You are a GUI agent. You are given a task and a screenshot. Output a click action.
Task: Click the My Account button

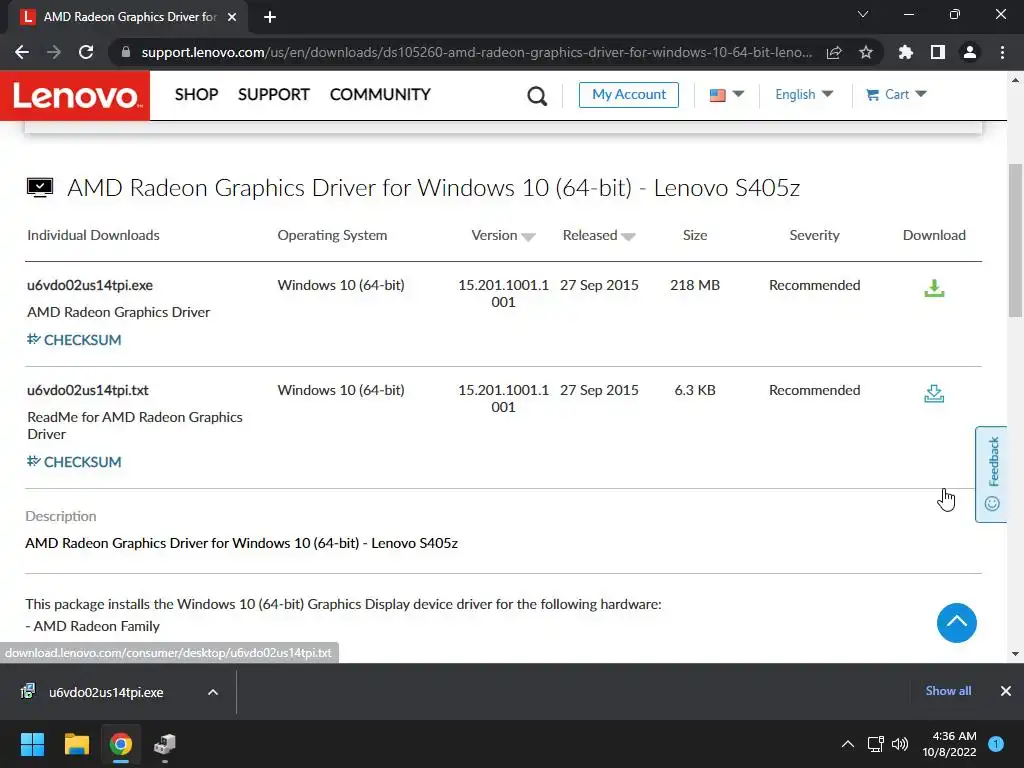tap(628, 95)
